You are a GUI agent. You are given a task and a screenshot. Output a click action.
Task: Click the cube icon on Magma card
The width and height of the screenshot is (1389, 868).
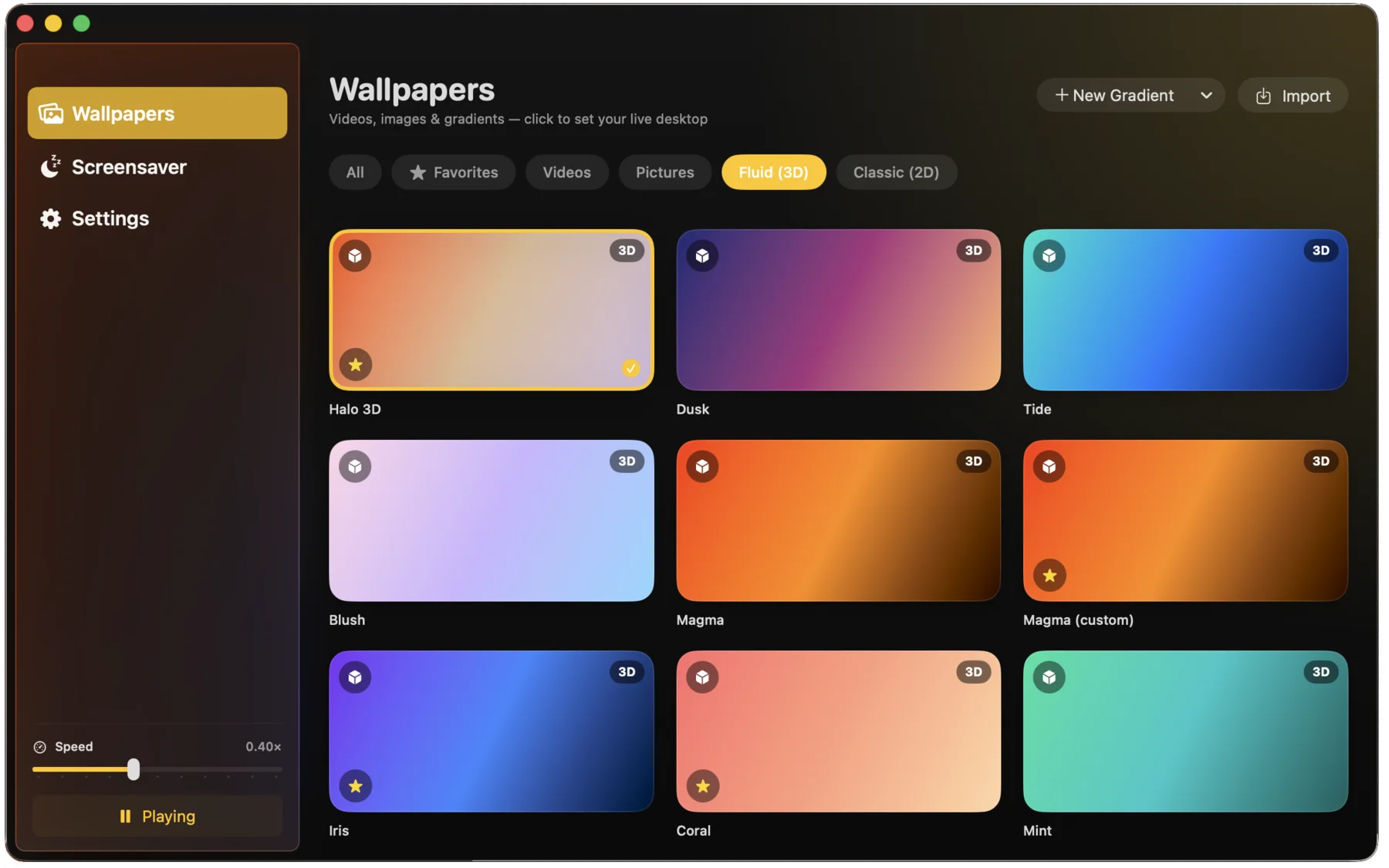702,466
